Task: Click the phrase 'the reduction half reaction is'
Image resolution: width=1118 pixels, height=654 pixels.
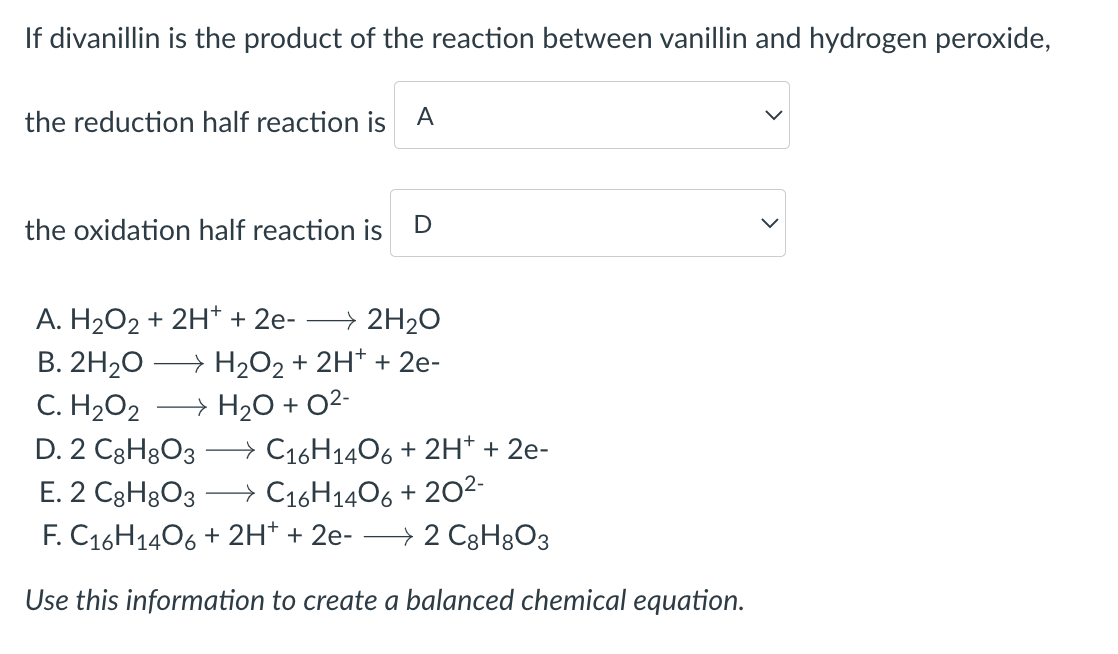Action: [203, 122]
